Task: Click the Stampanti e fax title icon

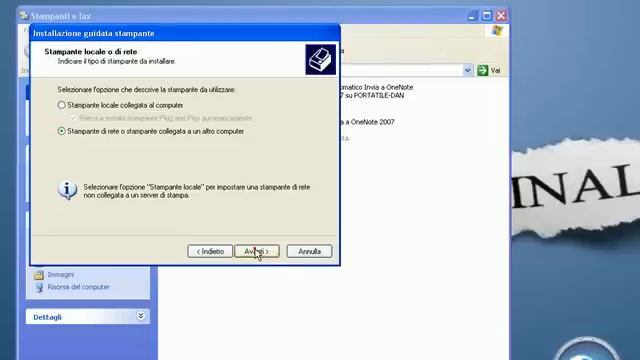Action: pyautogui.click(x=24, y=16)
